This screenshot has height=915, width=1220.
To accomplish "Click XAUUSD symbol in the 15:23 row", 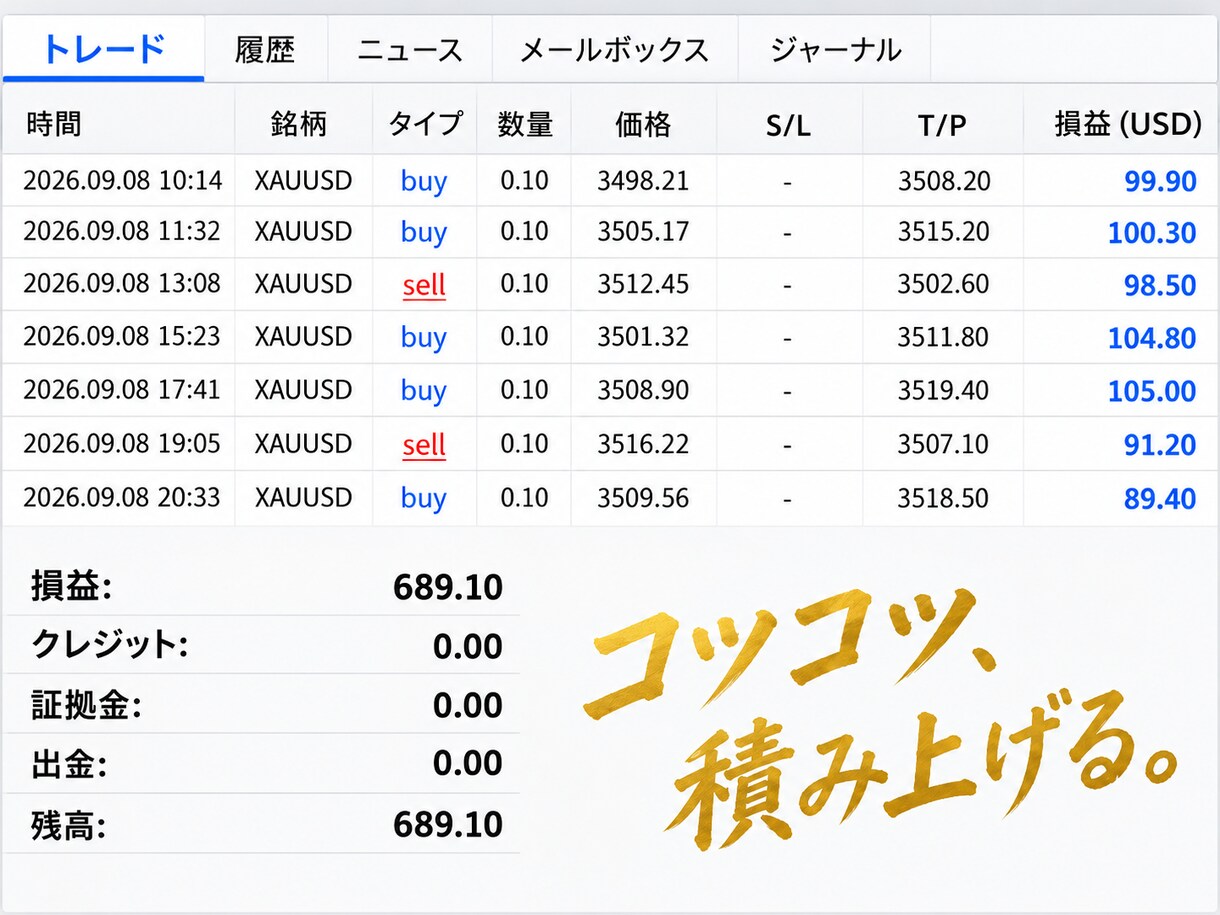I will (303, 338).
